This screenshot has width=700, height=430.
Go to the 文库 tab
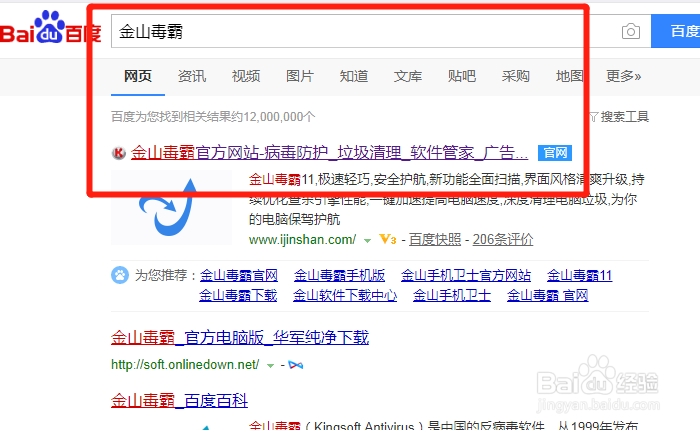click(x=408, y=76)
